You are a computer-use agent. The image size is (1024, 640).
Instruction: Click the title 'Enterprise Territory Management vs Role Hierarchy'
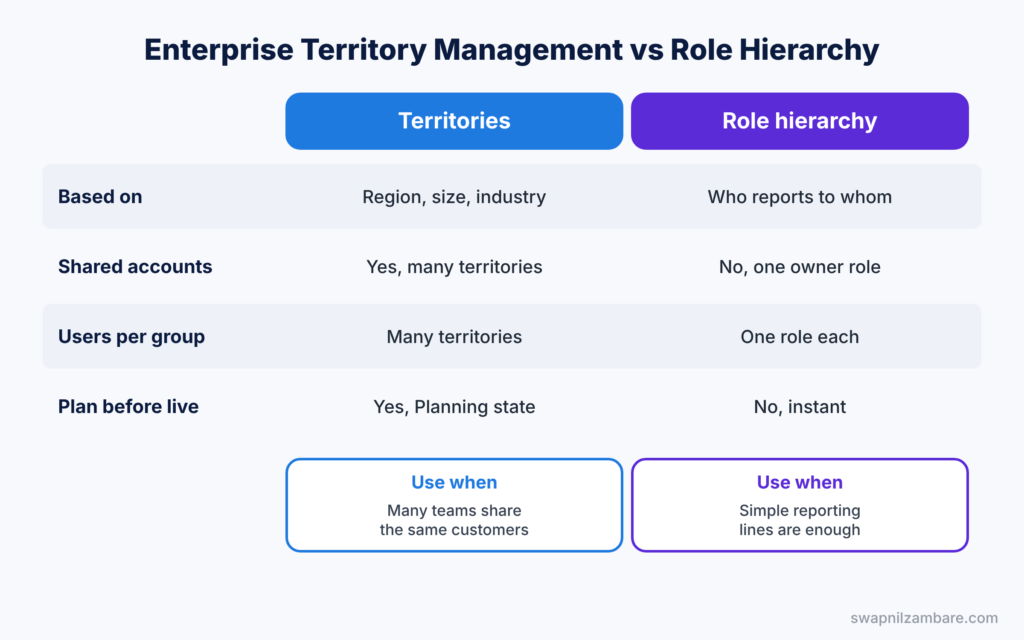[x=511, y=50]
